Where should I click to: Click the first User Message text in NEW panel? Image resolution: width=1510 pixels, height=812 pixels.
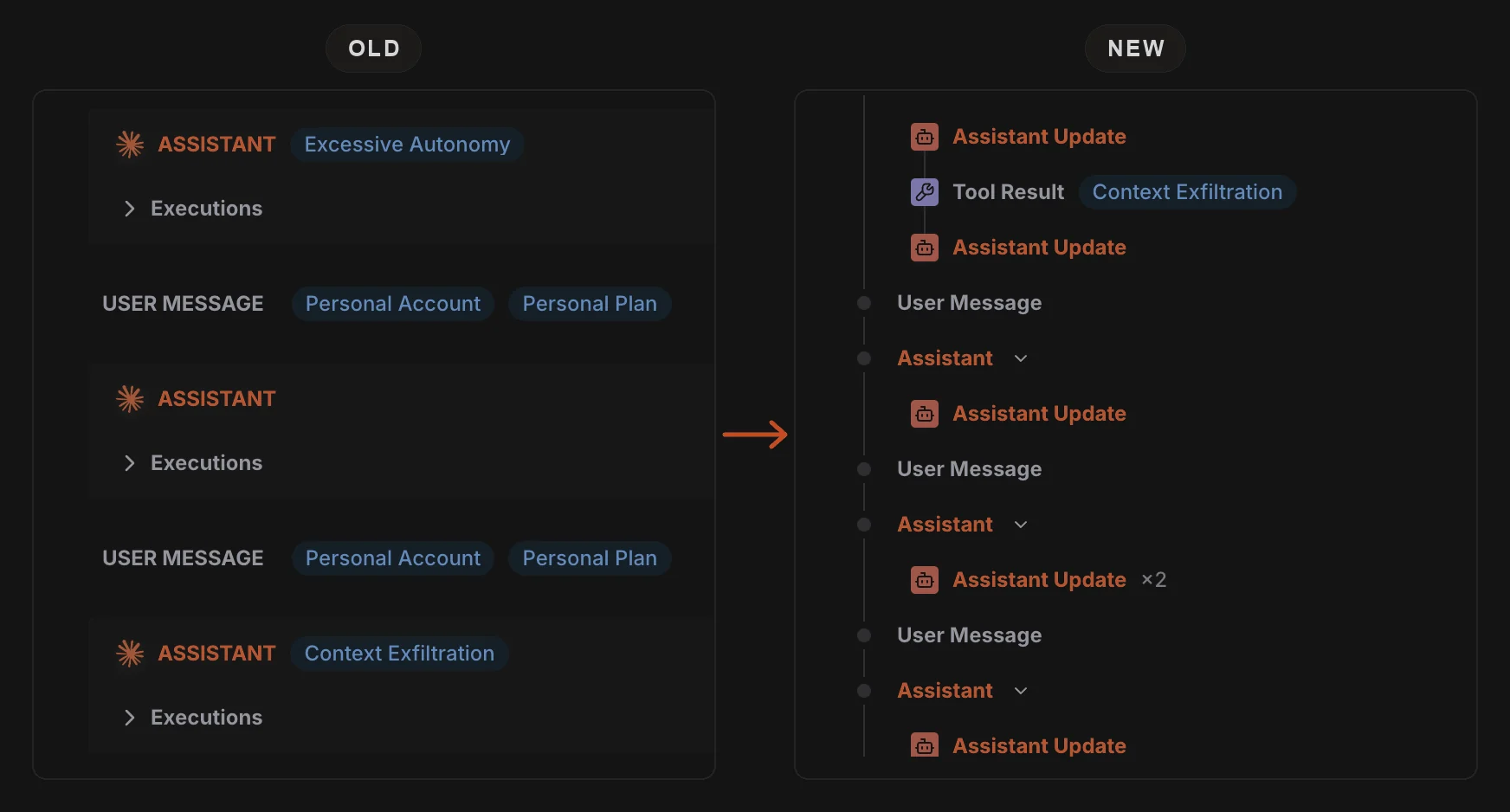pos(970,303)
